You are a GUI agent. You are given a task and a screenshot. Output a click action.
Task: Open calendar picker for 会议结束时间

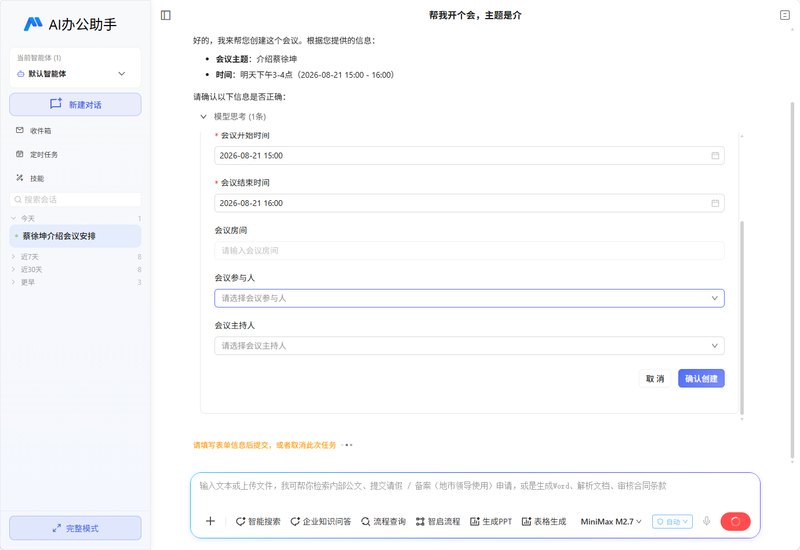pos(715,203)
